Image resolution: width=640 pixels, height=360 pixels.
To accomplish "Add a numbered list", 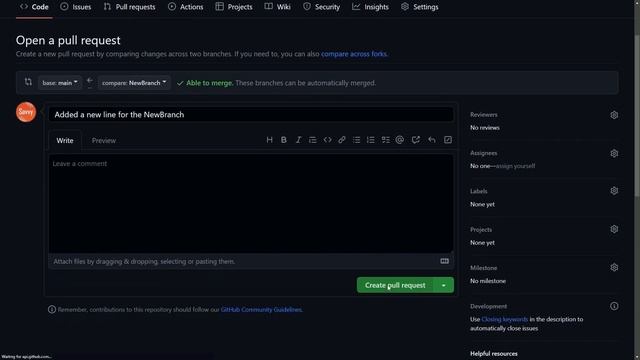I will (371, 140).
